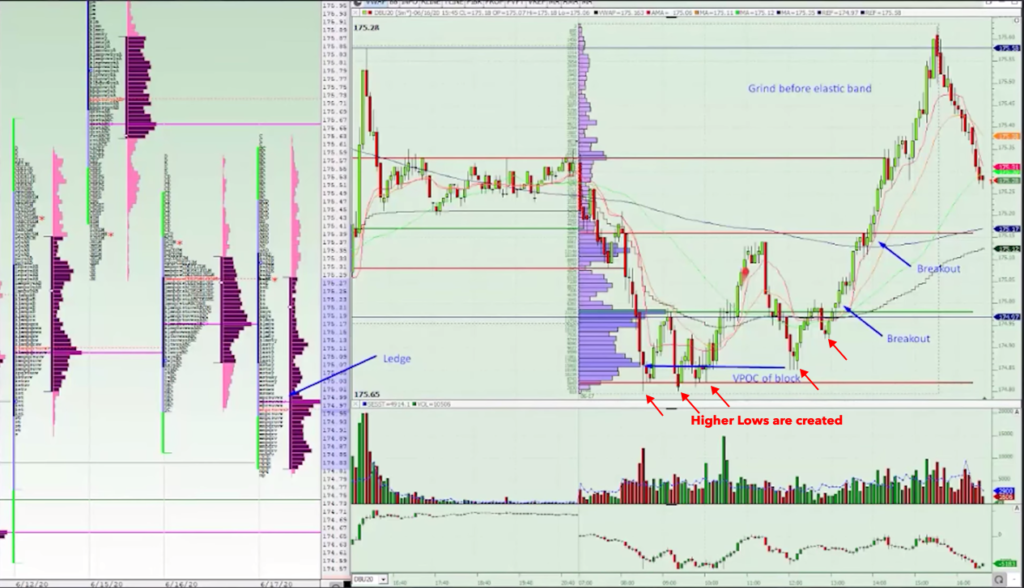Click the 6/16/20 date label on axis

coord(178,580)
